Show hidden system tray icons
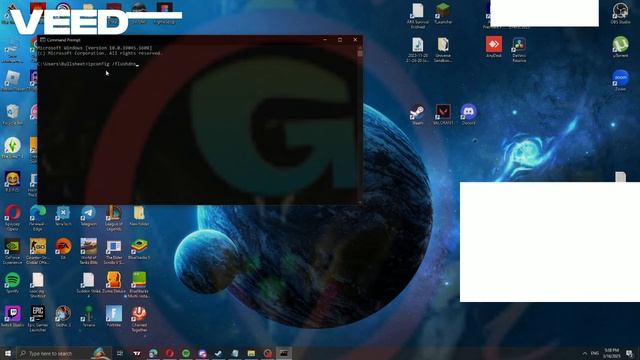 584,353
